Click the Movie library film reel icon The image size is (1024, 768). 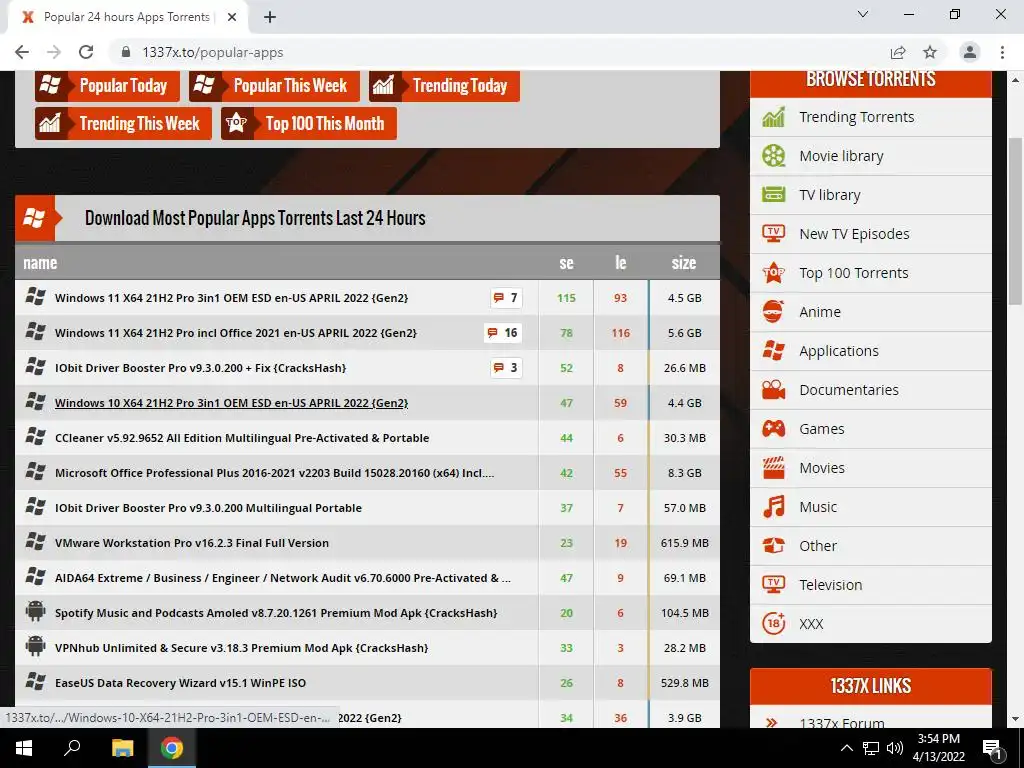[x=773, y=156]
